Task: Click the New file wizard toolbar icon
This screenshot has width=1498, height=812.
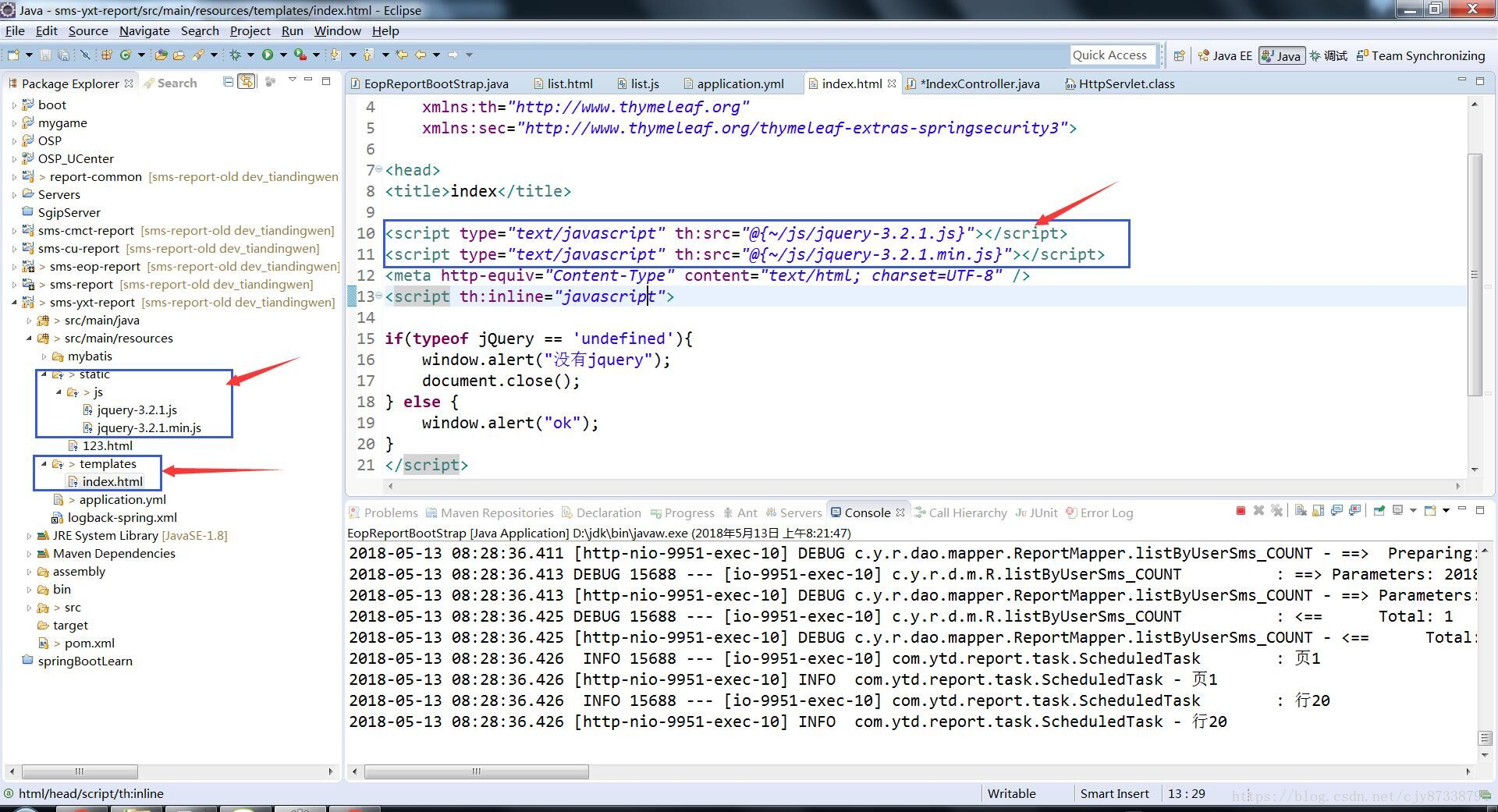Action: pos(13,55)
